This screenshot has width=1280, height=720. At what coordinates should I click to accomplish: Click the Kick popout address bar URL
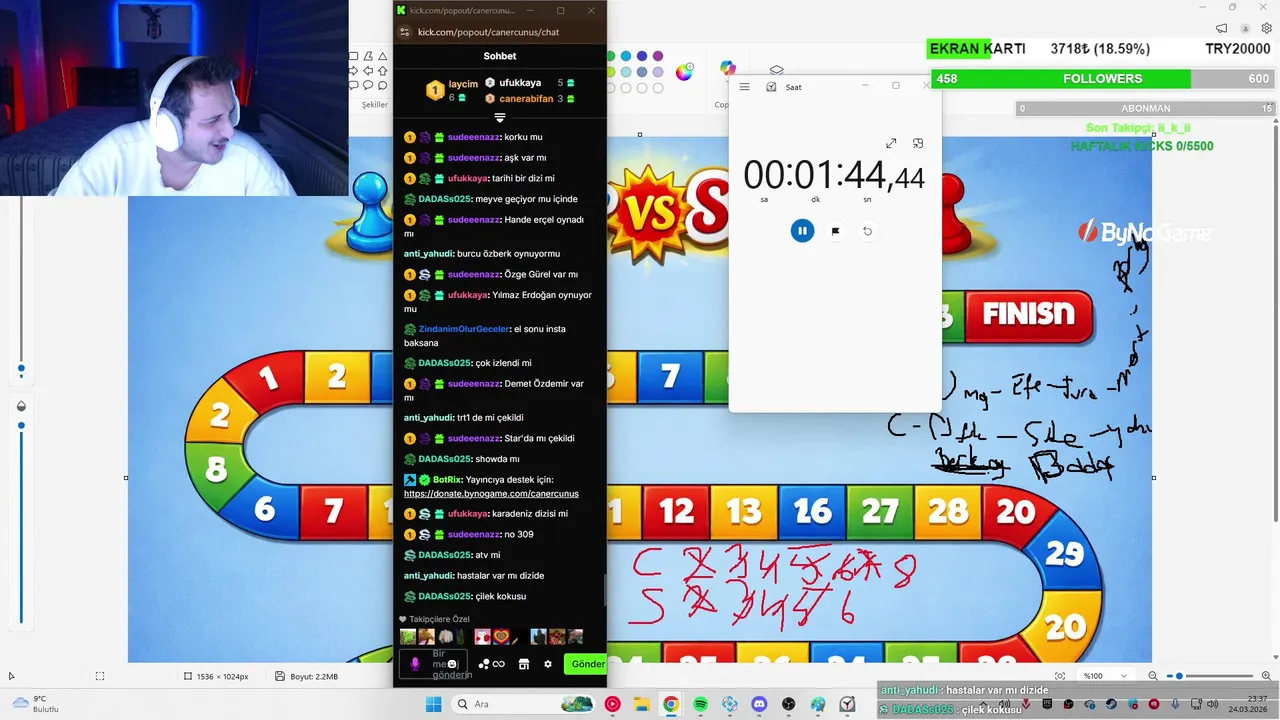[x=488, y=32]
